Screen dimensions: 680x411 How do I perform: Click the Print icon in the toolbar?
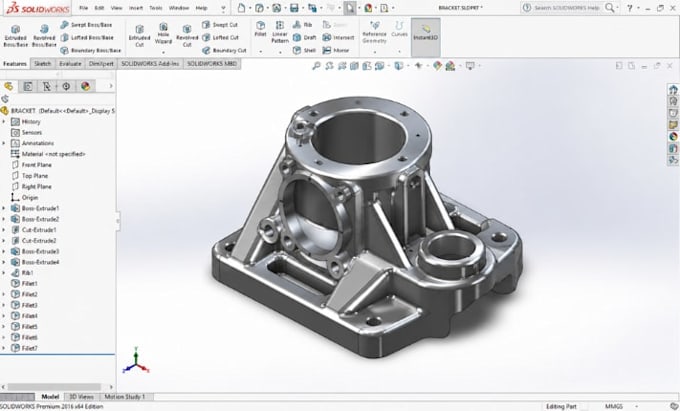(x=312, y=8)
